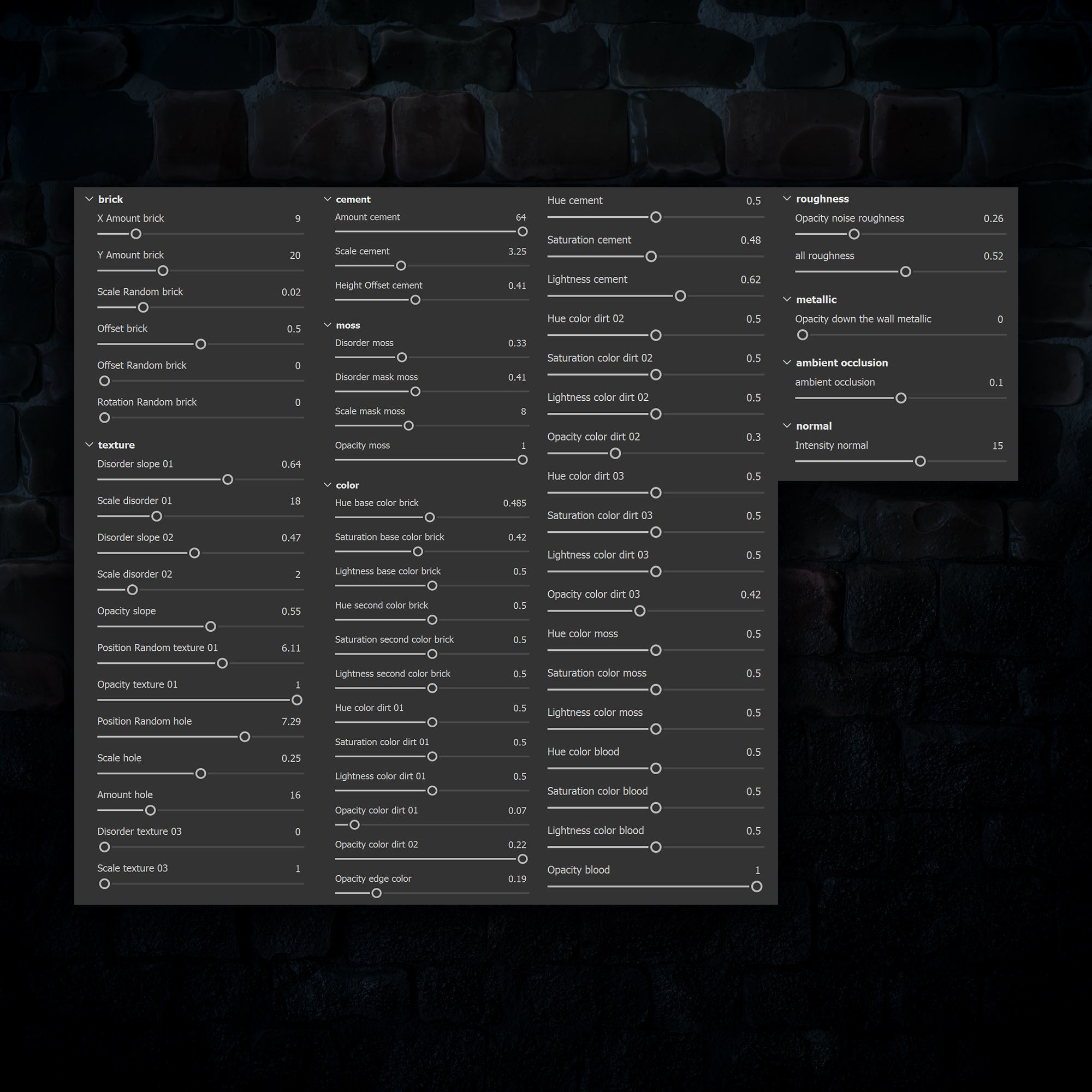Viewport: 1092px width, 1092px height.
Task: Click the Intensity normal value 15
Action: coord(998,446)
